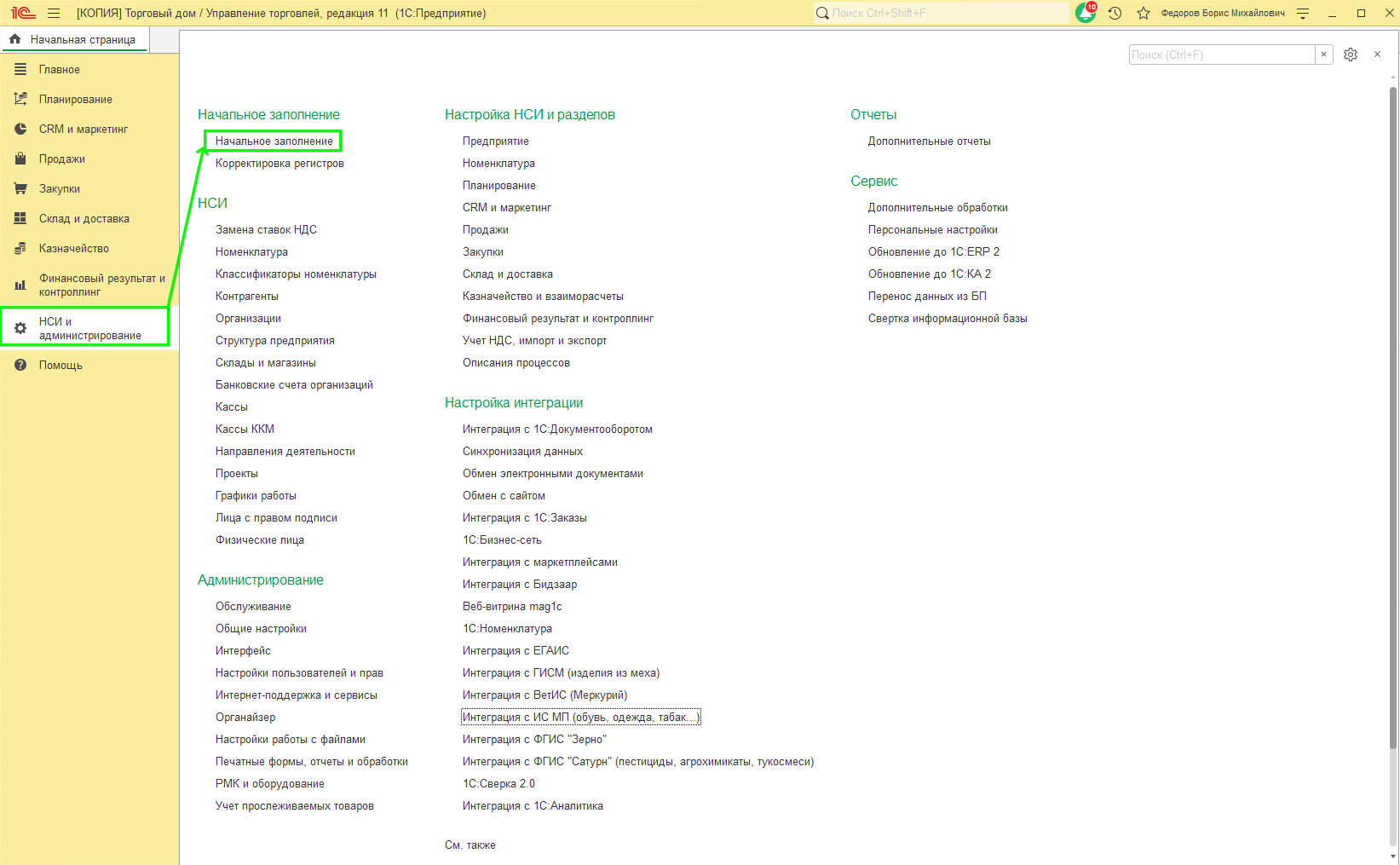Open Корректировка регистров link
Screen dimensions: 1400x865
click(x=279, y=164)
